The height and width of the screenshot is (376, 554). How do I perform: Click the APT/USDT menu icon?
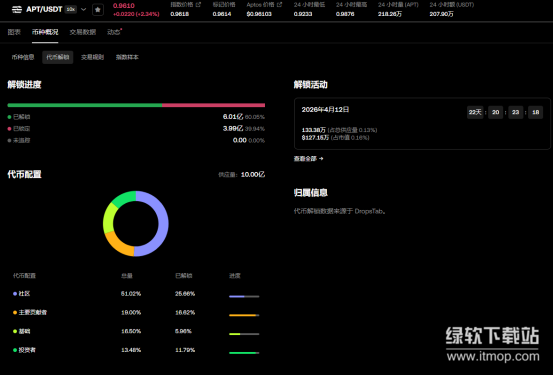tap(17, 10)
